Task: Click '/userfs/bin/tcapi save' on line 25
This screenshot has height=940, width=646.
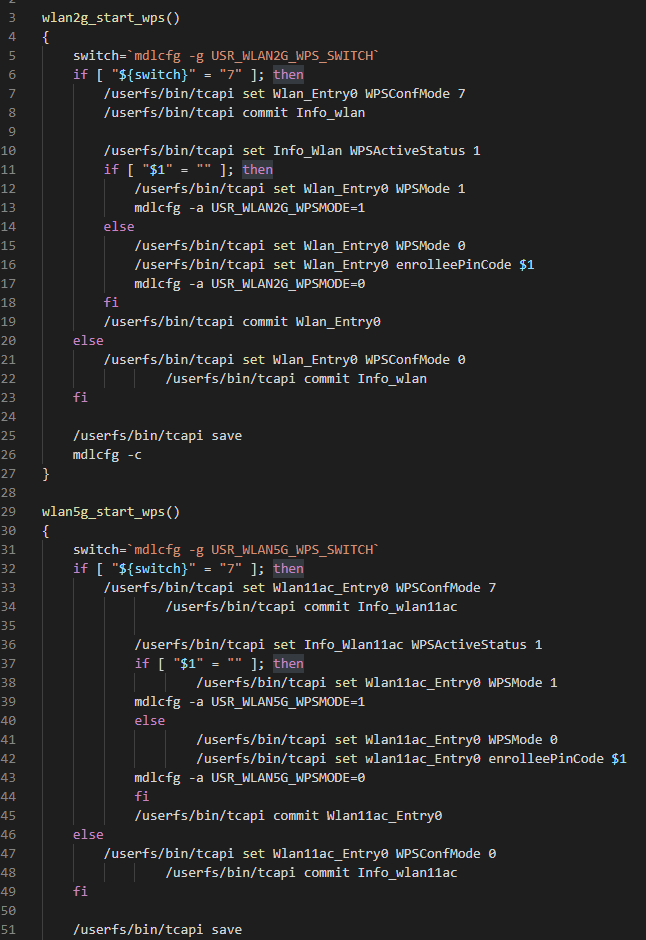Action: 157,436
